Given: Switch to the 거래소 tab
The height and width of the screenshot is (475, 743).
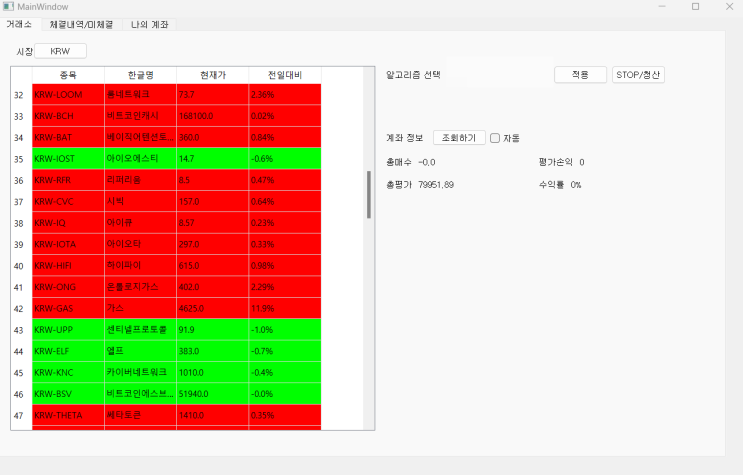Looking at the screenshot, I should (19, 24).
